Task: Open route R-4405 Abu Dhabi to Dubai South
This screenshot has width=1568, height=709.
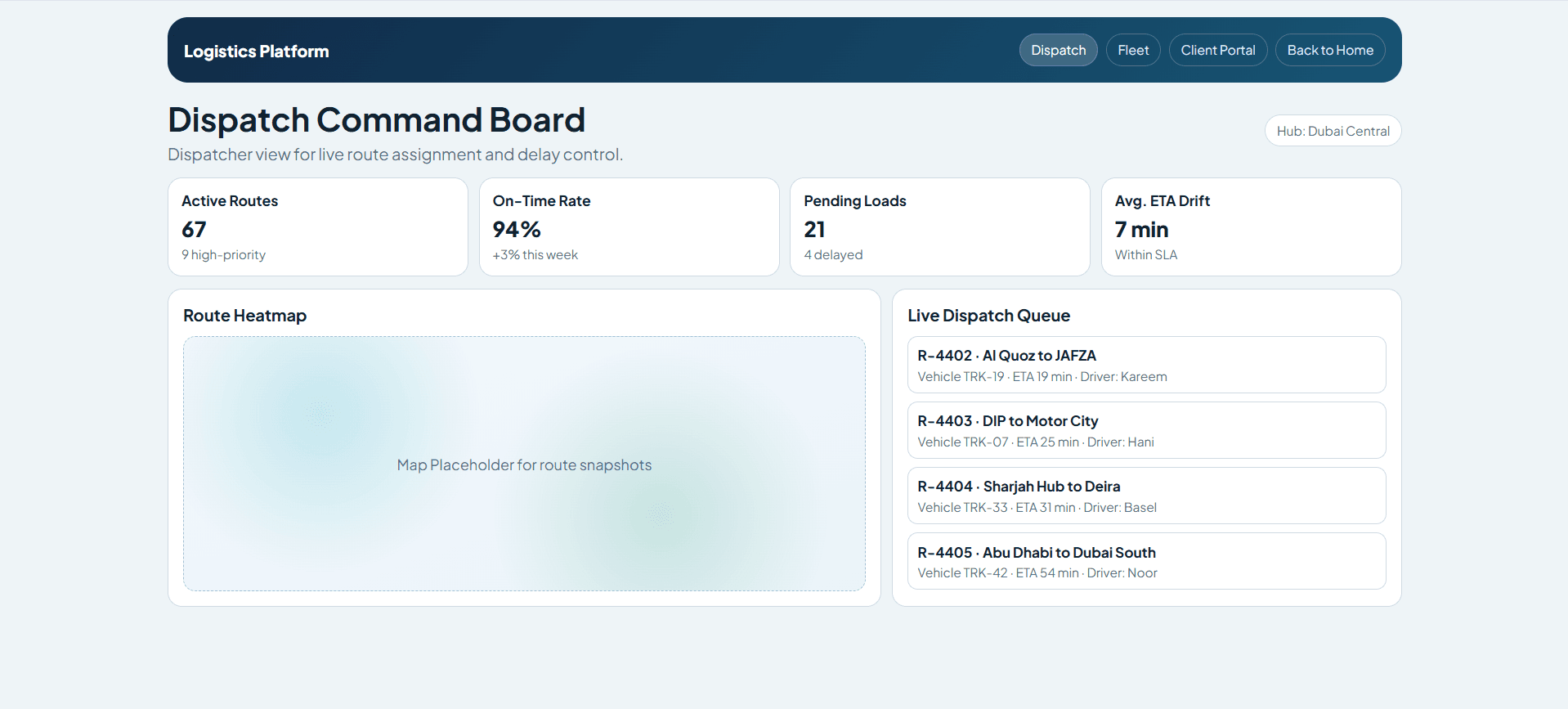Action: pos(1146,561)
